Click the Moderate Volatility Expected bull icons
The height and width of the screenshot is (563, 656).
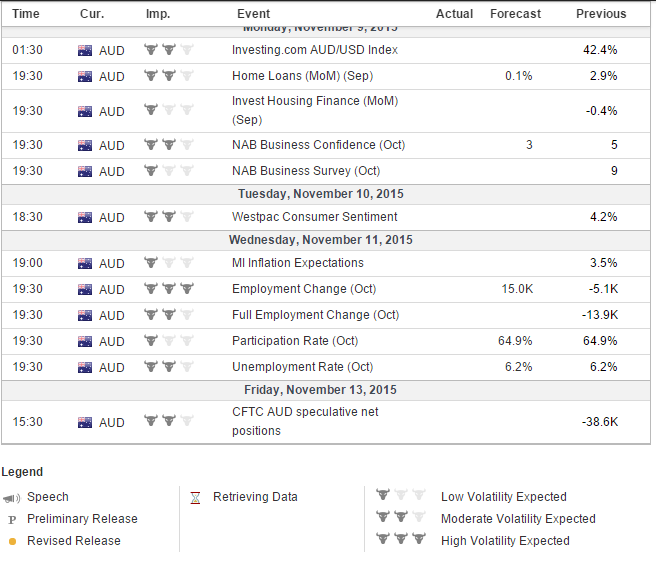pyautogui.click(x=401, y=516)
